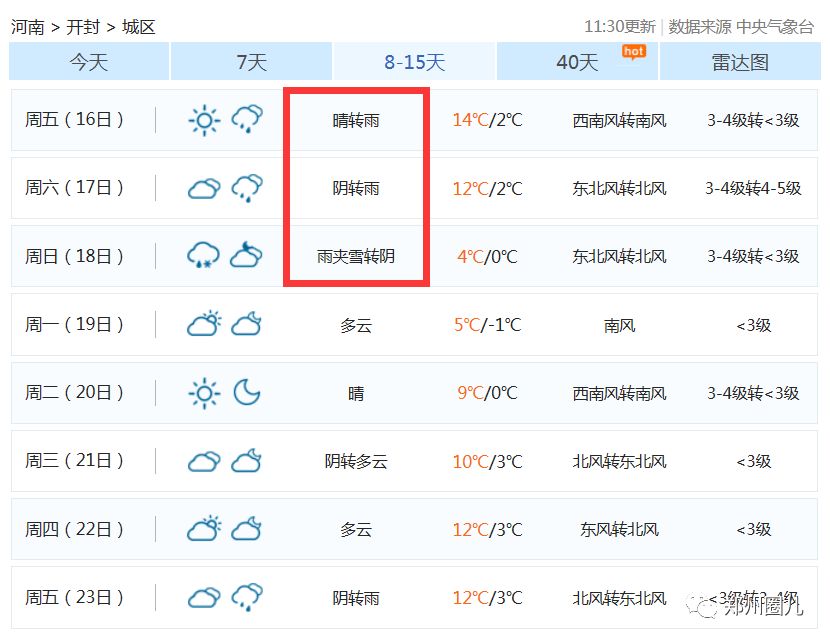Click the sleet icon for Sunday 18日
This screenshot has height=642, width=830.
tap(204, 256)
